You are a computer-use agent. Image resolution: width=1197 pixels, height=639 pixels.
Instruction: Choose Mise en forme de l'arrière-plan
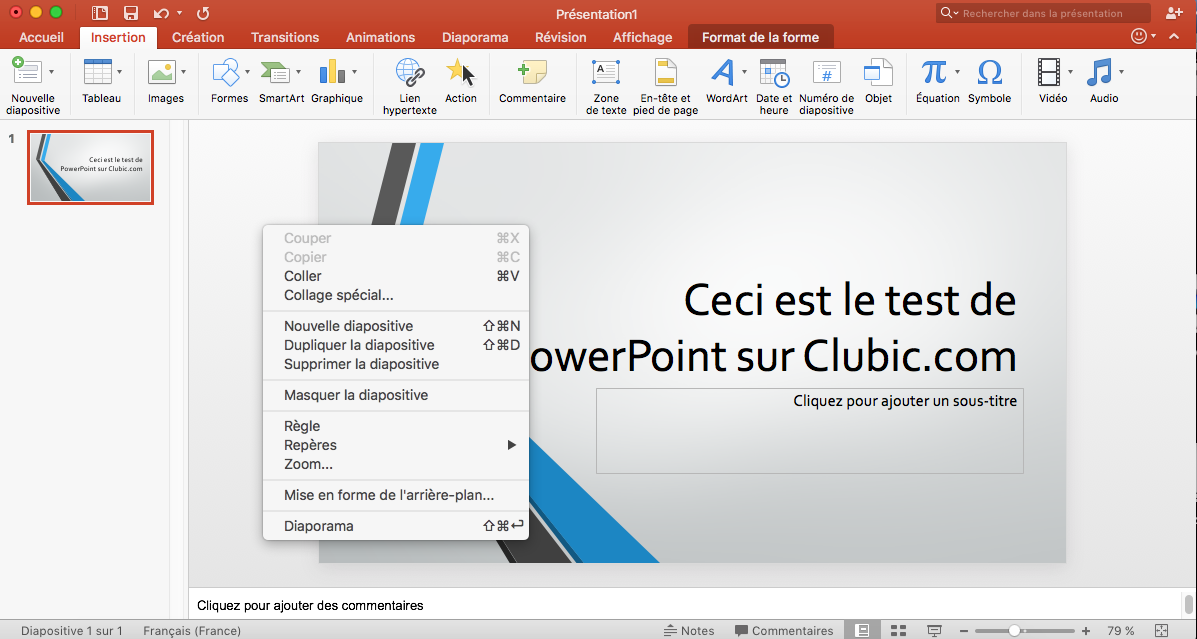coord(395,495)
